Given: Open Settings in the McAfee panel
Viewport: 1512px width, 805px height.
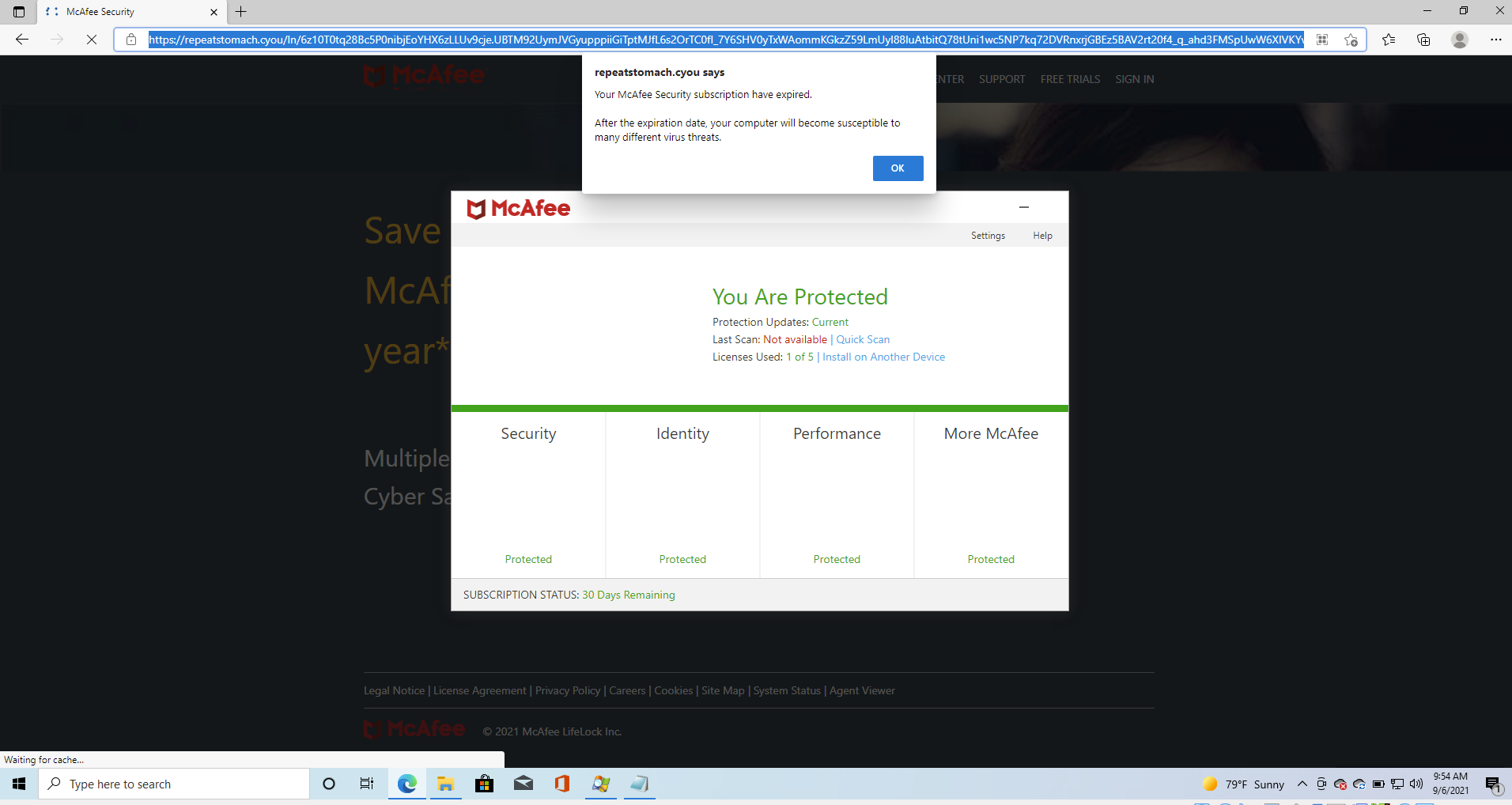Looking at the screenshot, I should coord(988,236).
